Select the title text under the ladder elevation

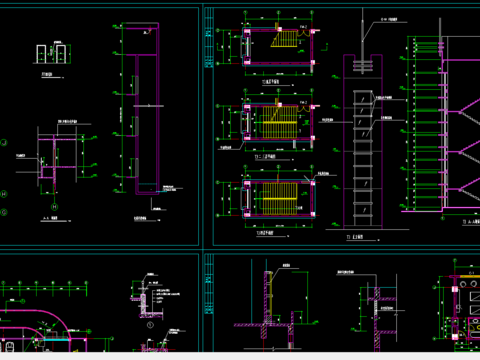point(355,237)
